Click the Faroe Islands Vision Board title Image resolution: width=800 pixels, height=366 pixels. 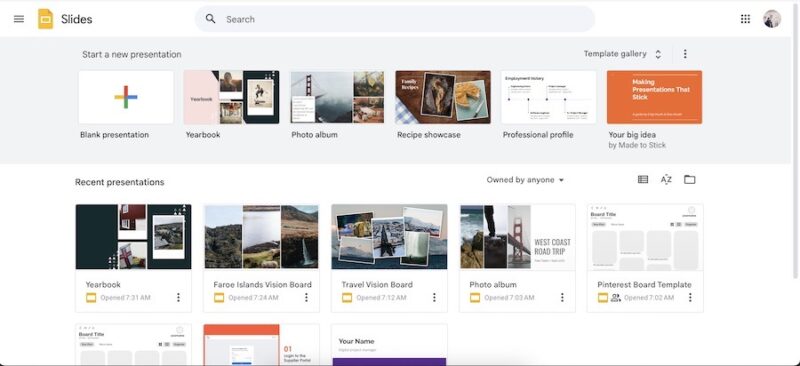262,284
